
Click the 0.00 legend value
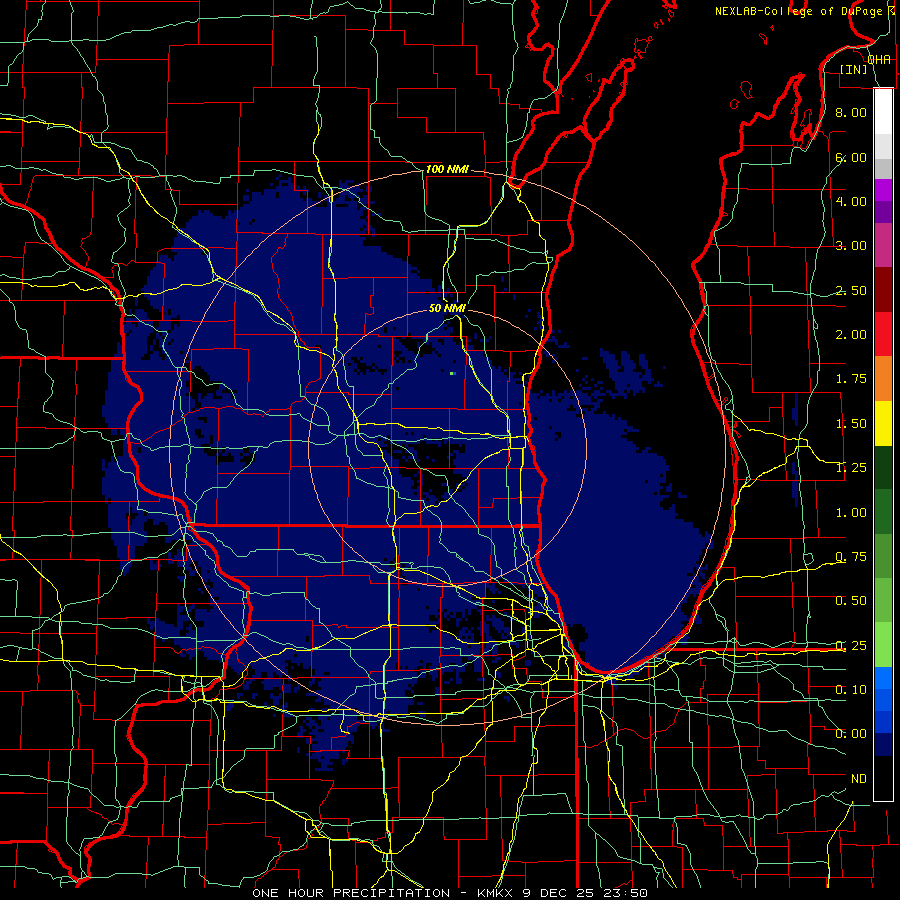(x=851, y=734)
